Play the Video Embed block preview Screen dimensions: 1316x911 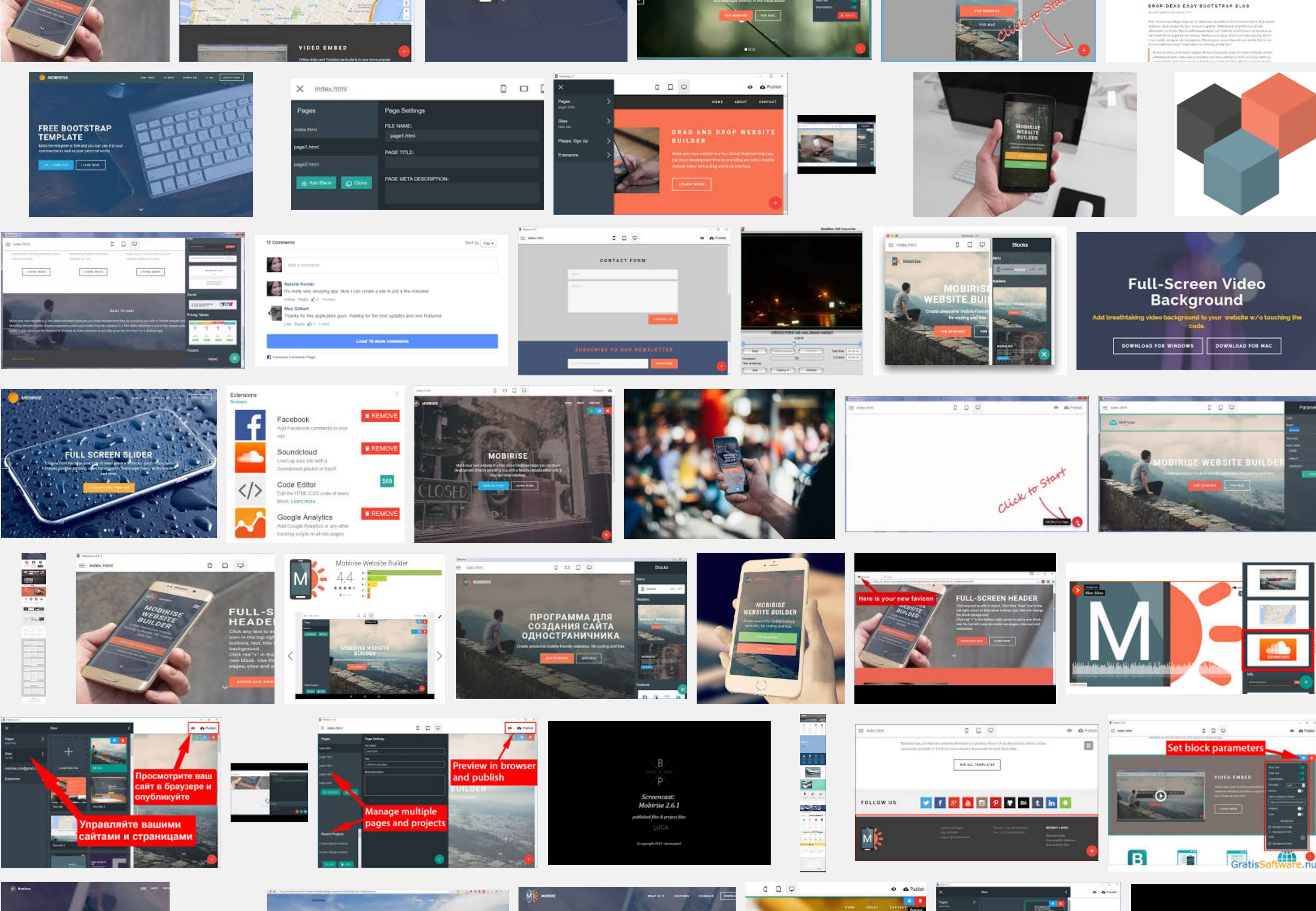click(1160, 795)
